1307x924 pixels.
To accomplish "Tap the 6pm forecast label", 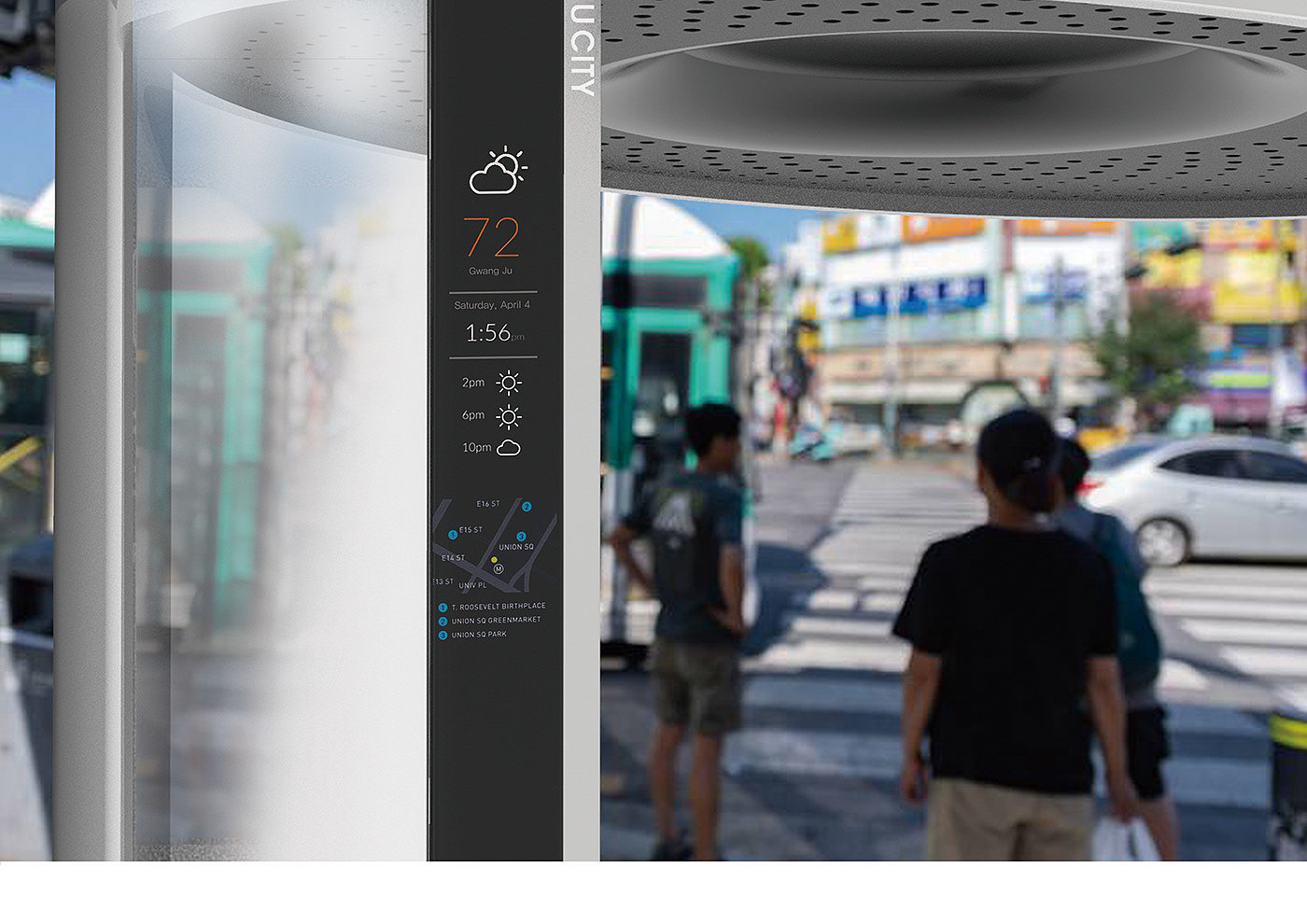I will tap(473, 415).
